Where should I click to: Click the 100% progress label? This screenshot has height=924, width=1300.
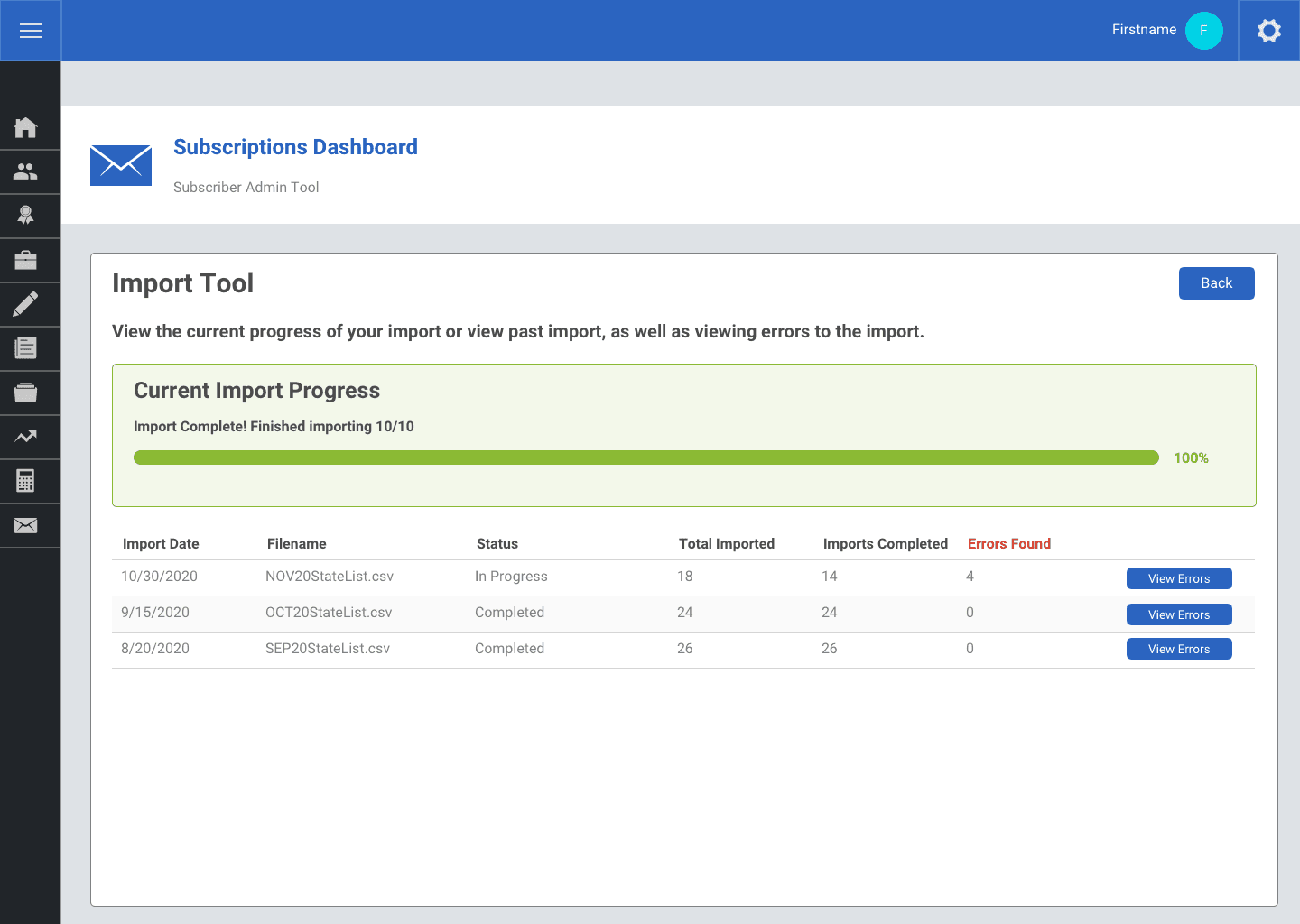1191,458
